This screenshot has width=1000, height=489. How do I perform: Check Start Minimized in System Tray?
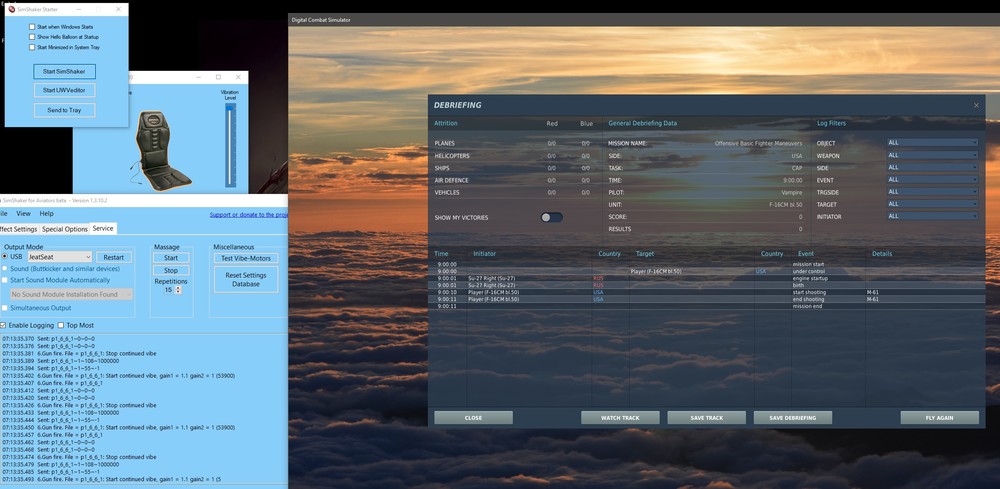tap(32, 47)
